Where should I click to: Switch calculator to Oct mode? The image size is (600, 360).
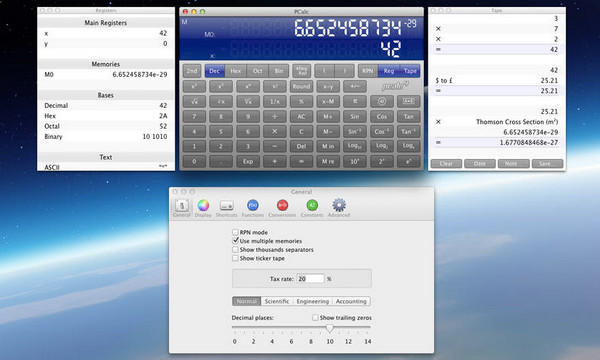(x=257, y=71)
